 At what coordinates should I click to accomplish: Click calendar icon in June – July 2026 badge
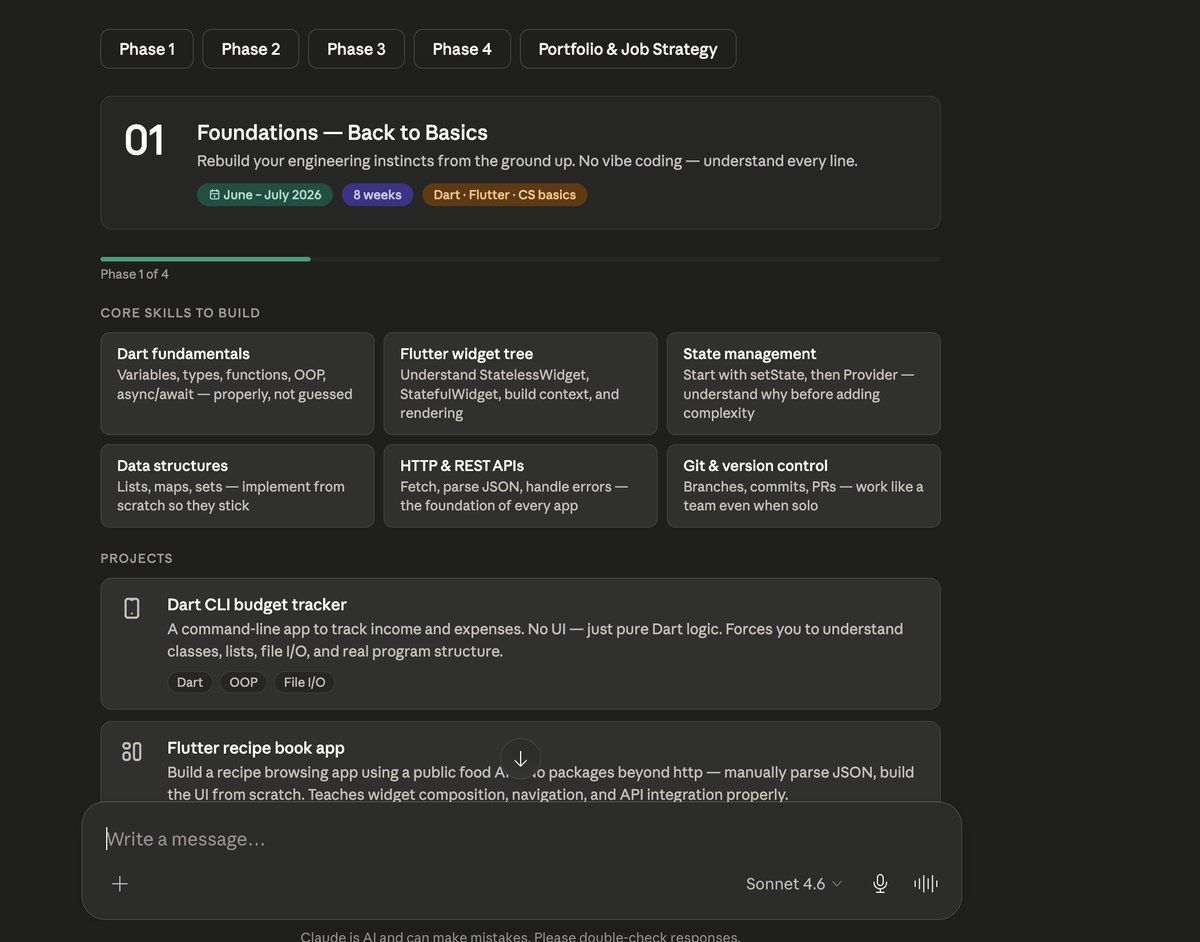coord(214,195)
